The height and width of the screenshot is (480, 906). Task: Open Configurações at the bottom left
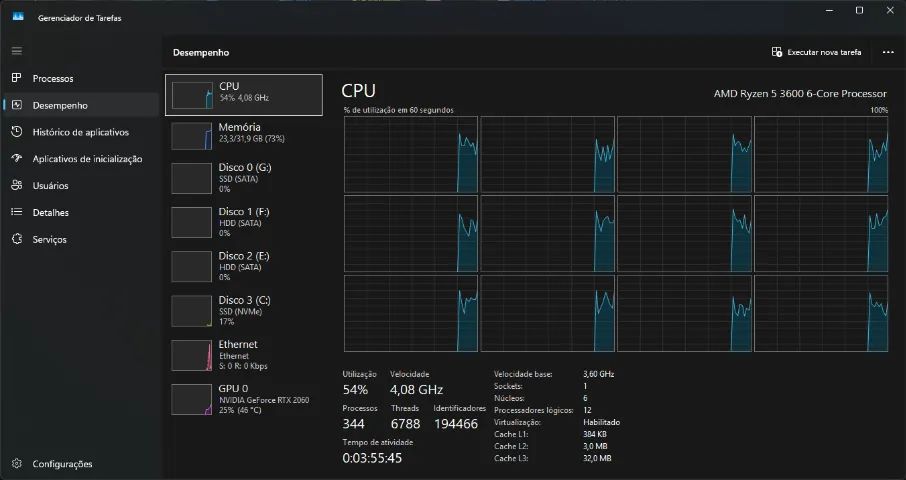(81, 464)
